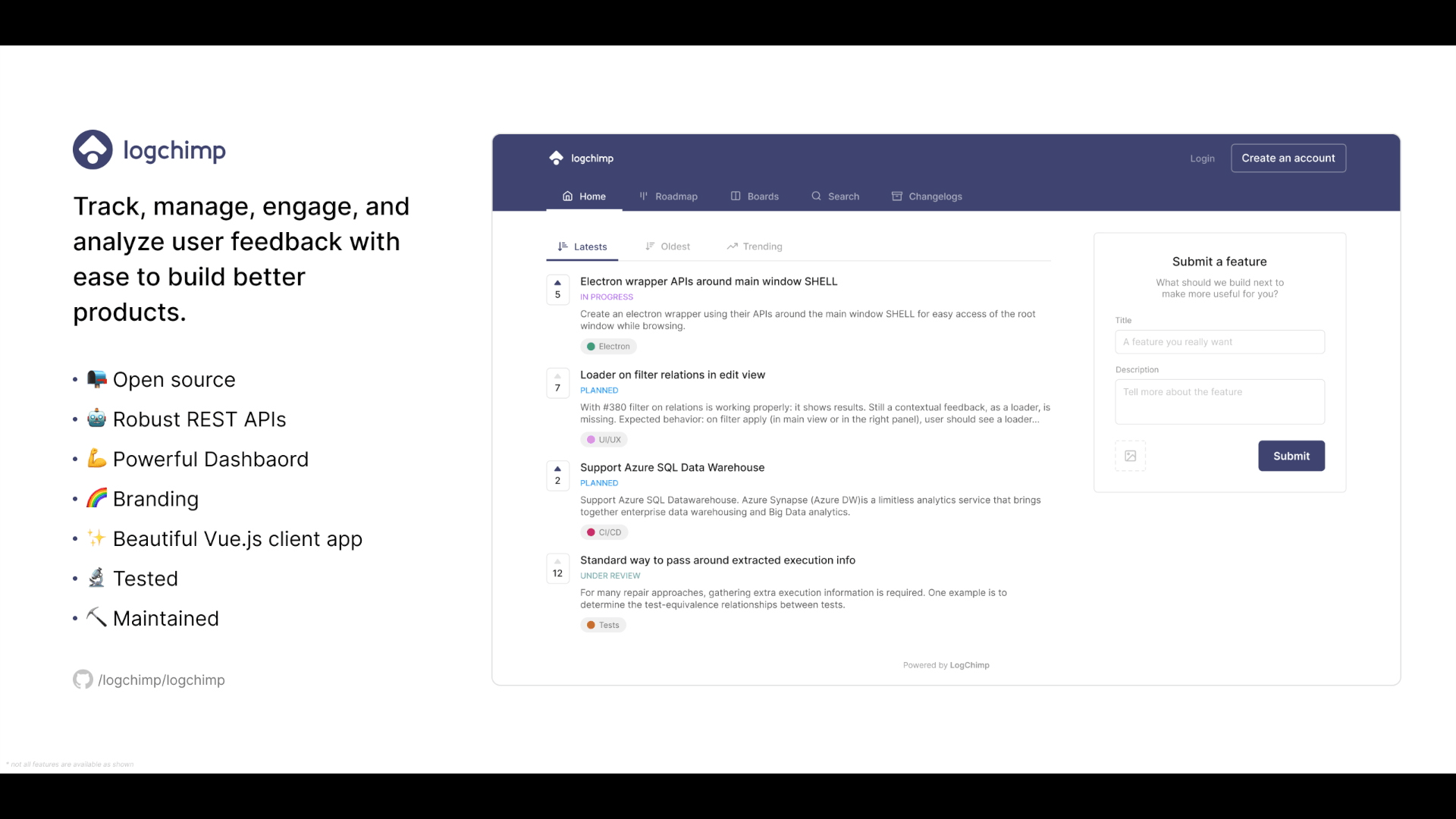Open the UI/UX tag on Loader post
The width and height of the screenshot is (1456, 819).
pyautogui.click(x=604, y=439)
